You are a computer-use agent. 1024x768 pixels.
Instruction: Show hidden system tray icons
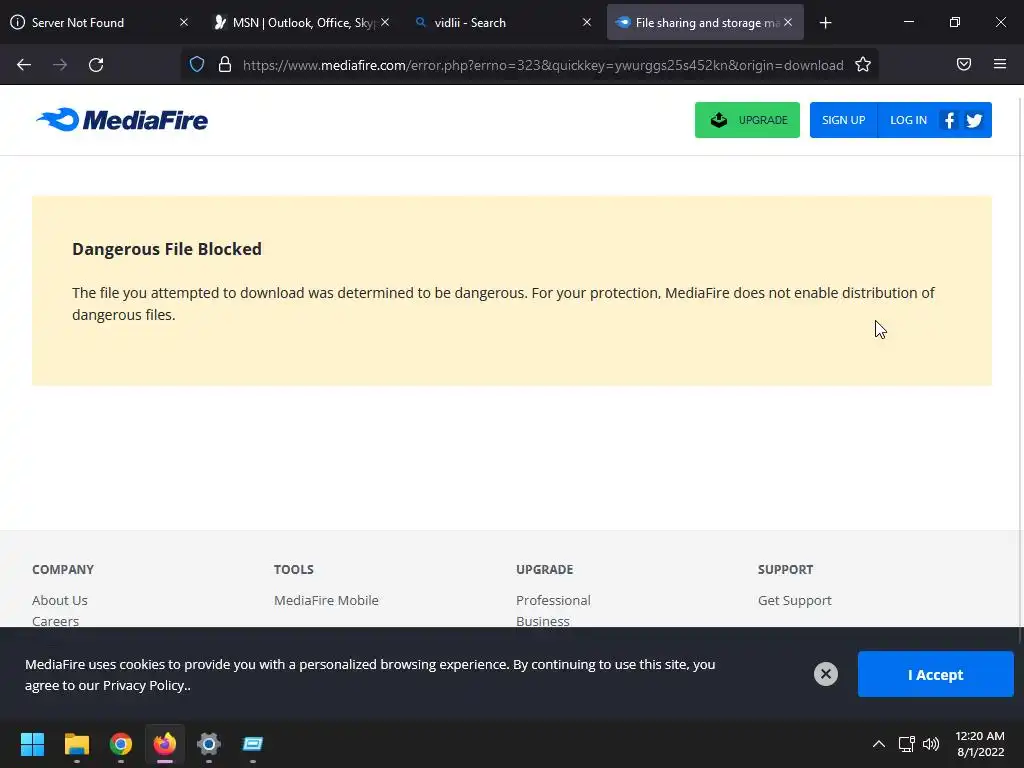click(879, 744)
